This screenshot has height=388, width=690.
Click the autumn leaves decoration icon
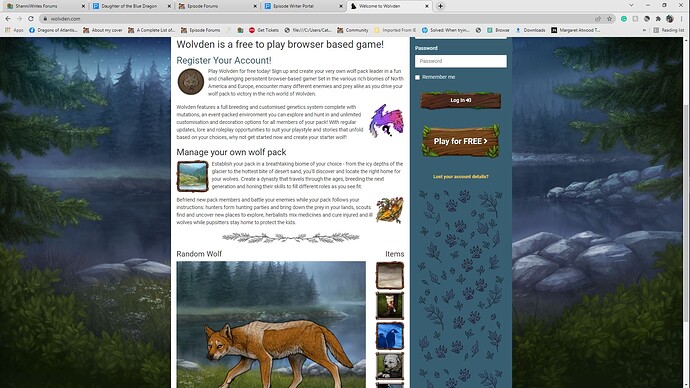tap(389, 210)
